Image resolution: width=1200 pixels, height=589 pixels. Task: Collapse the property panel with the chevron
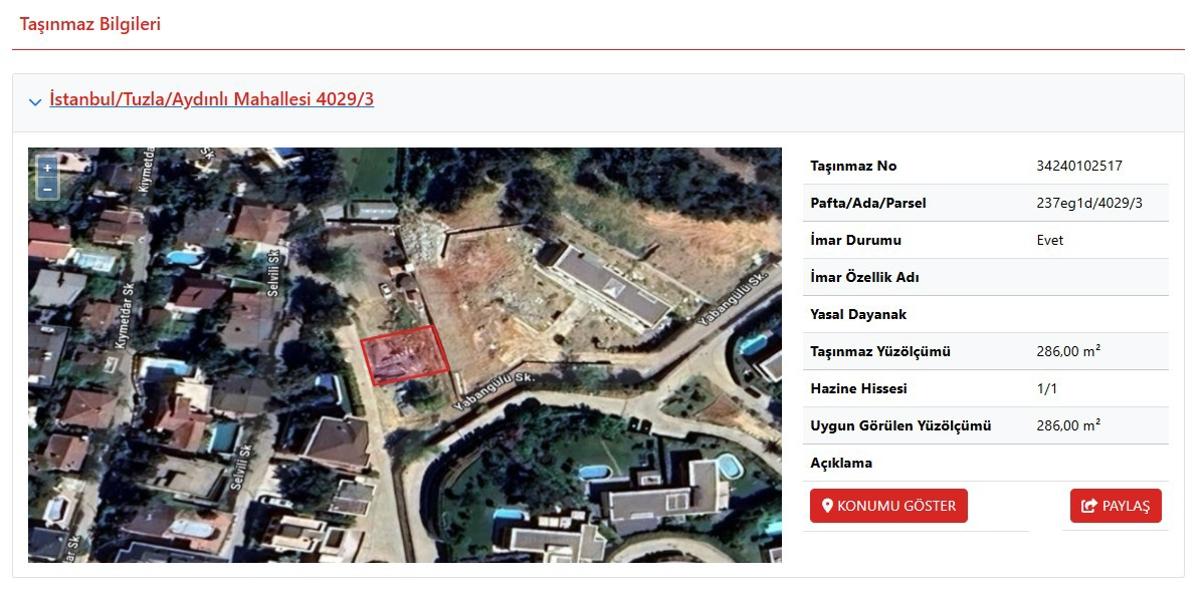pyautogui.click(x=36, y=102)
